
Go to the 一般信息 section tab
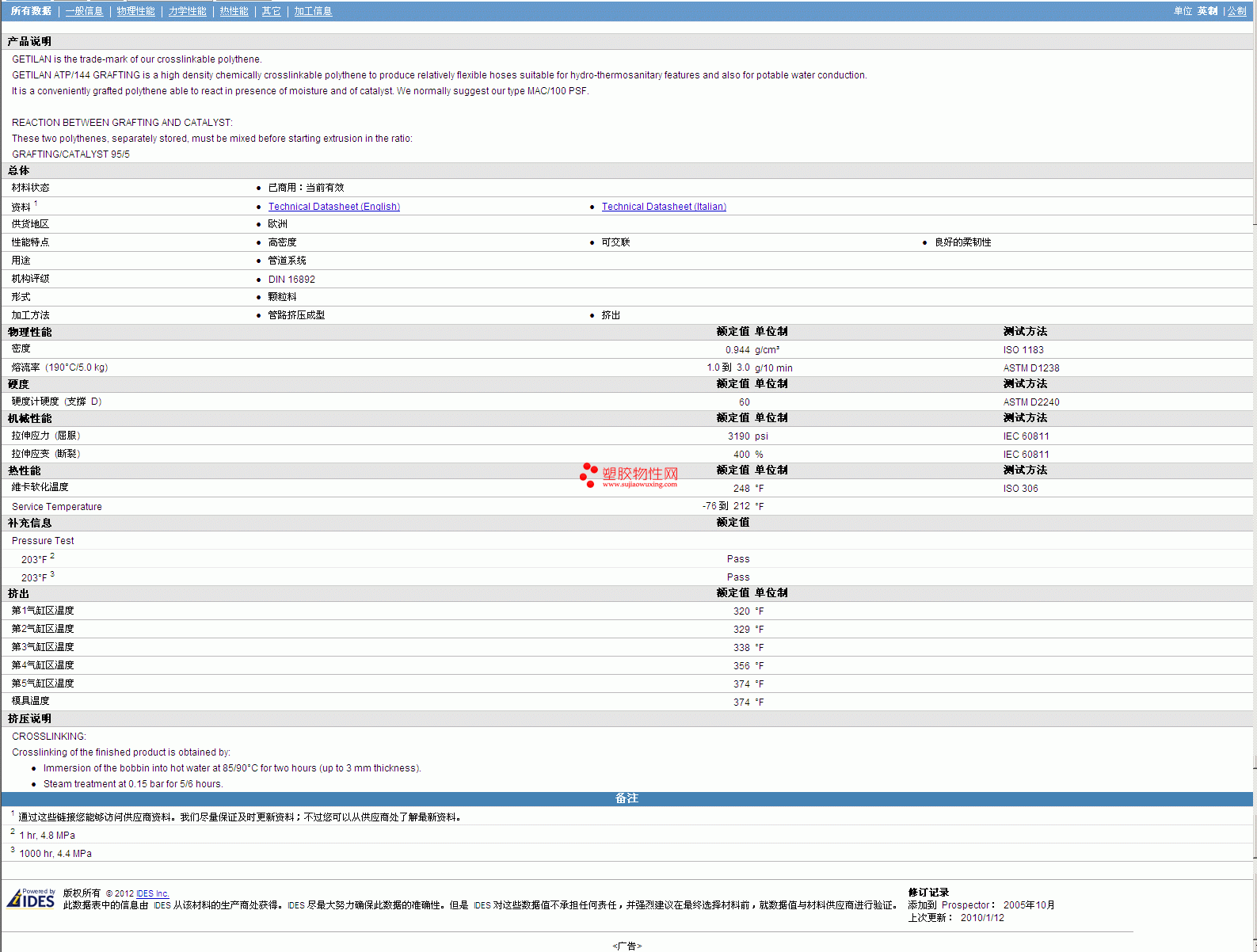(x=84, y=11)
